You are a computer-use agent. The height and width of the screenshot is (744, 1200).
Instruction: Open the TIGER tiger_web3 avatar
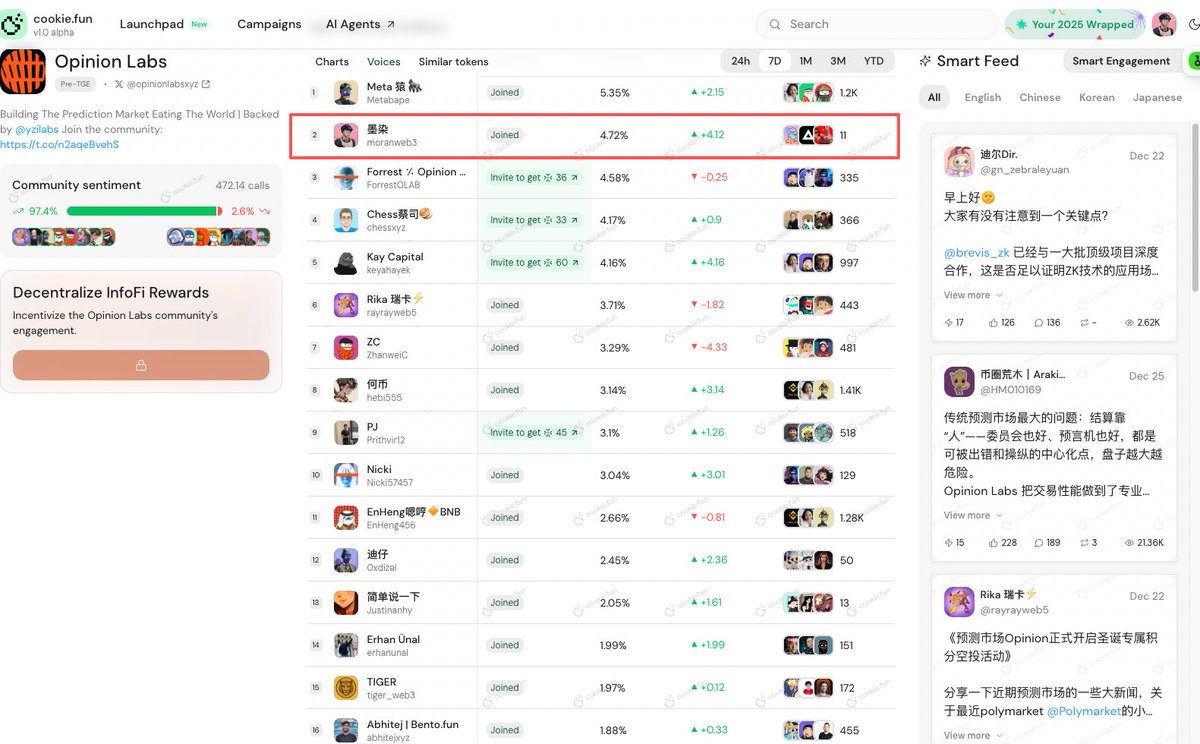point(346,688)
